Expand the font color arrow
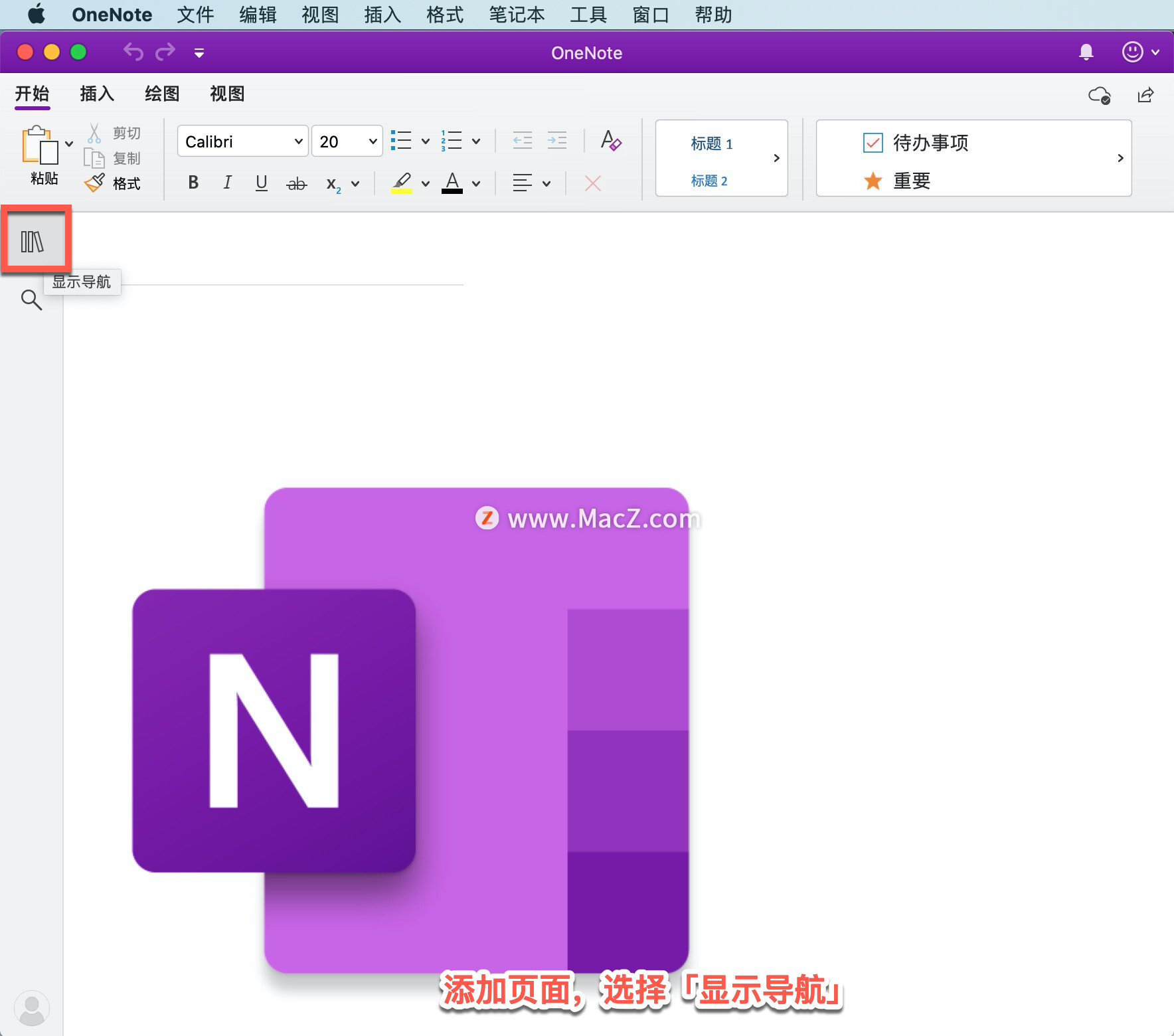 click(x=476, y=184)
